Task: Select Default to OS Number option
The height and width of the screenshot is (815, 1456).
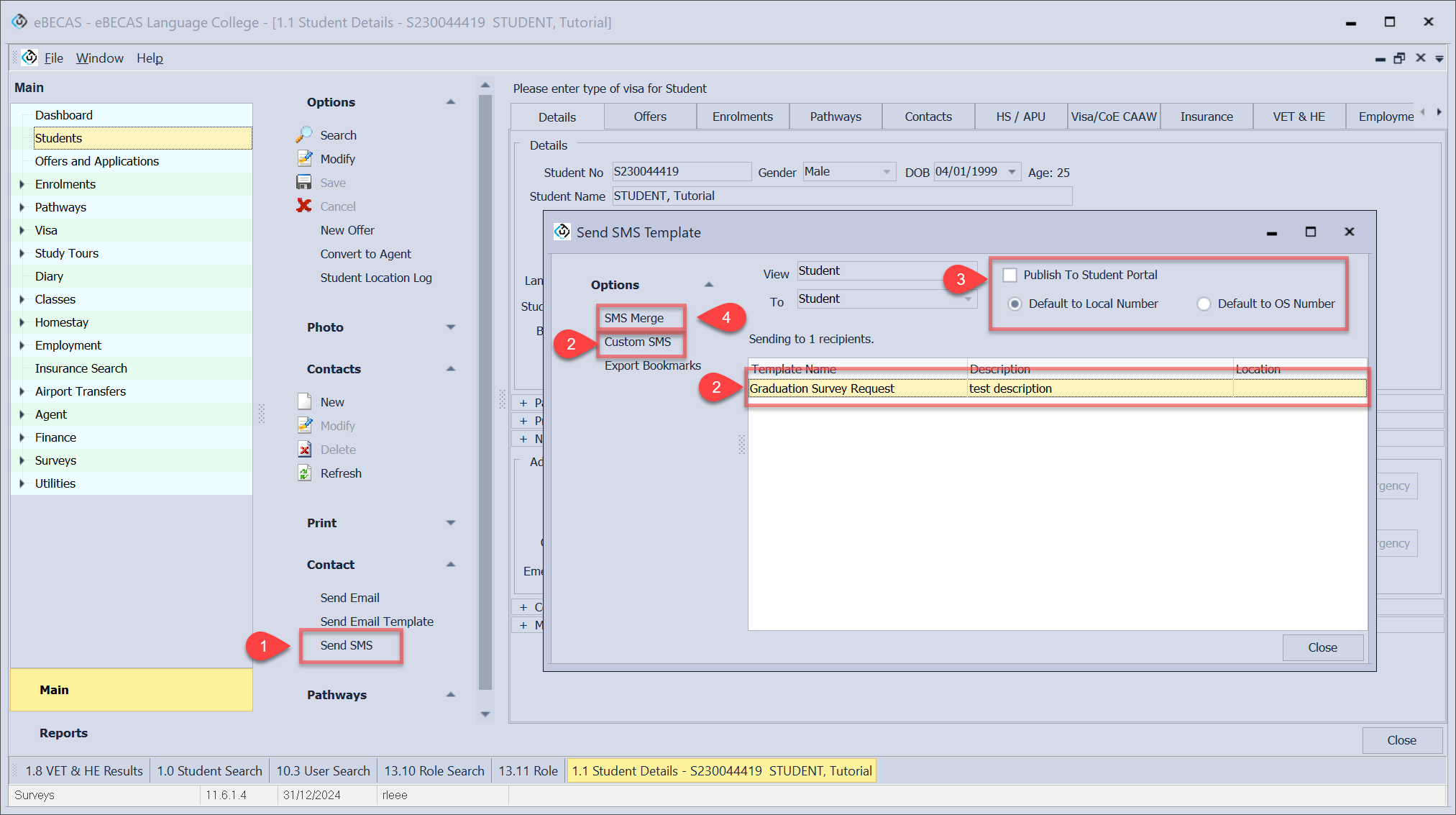Action: click(1204, 304)
